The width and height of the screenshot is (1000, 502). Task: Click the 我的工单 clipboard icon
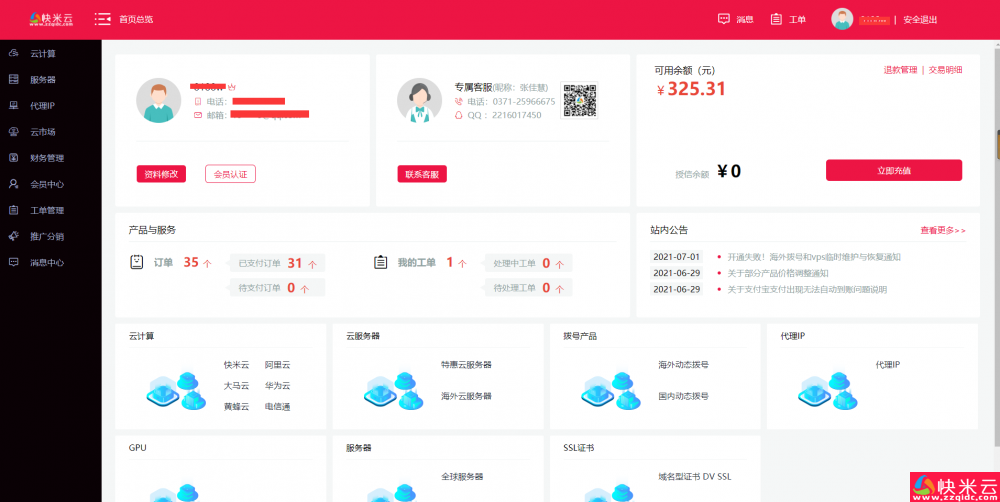381,262
